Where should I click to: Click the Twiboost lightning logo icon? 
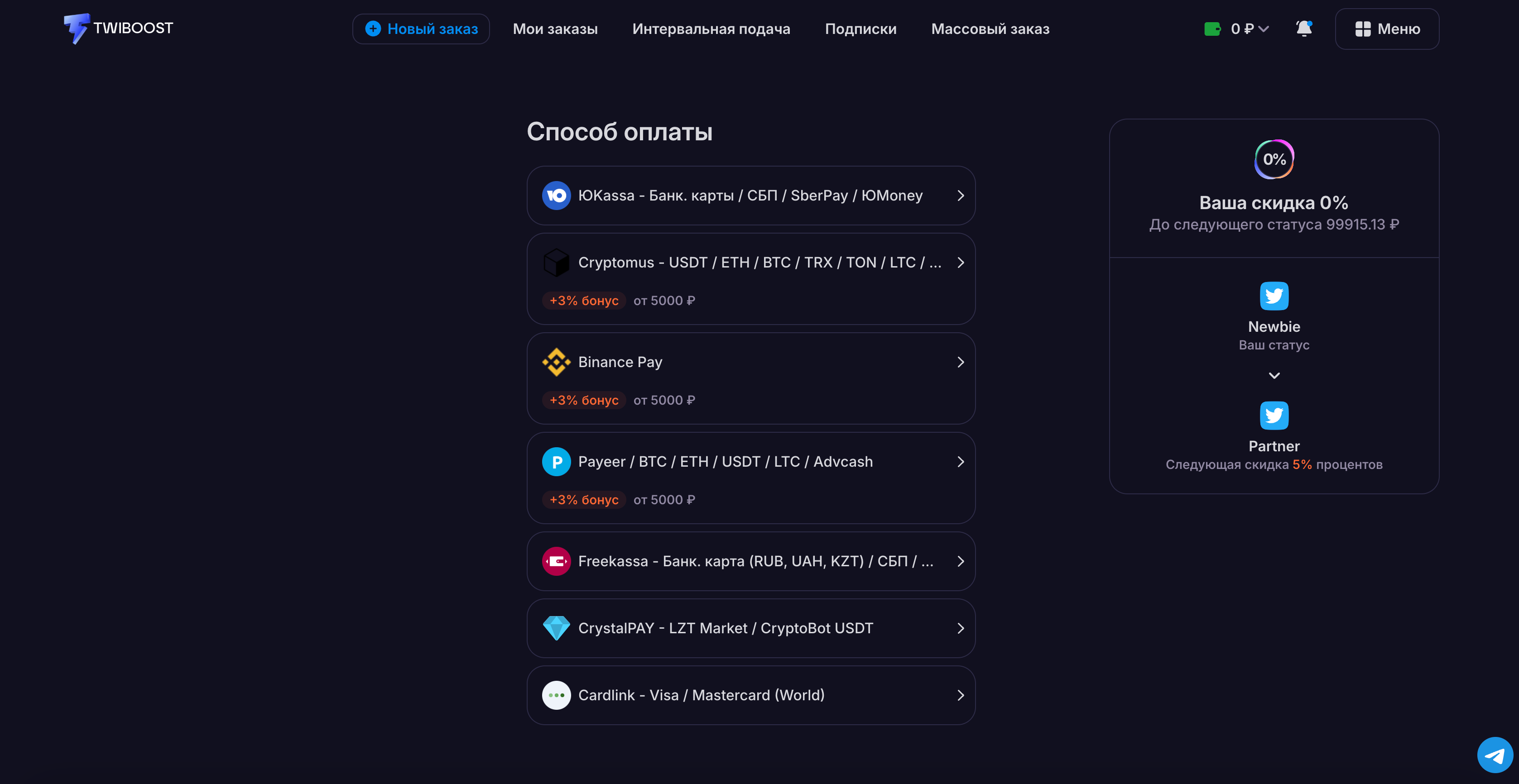pyautogui.click(x=77, y=29)
